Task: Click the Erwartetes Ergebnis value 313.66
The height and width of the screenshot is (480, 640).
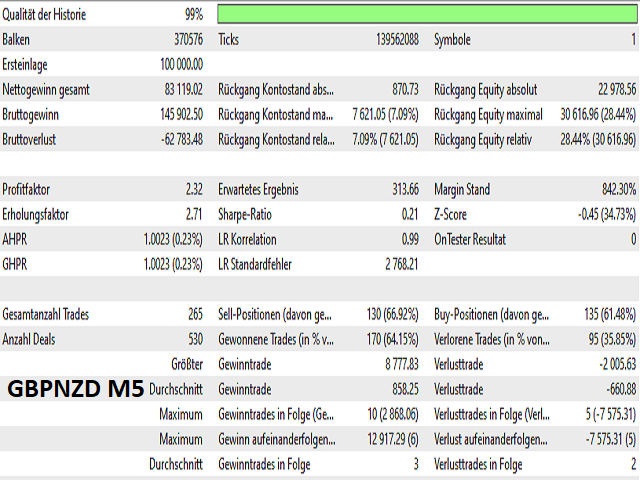Action: point(405,189)
